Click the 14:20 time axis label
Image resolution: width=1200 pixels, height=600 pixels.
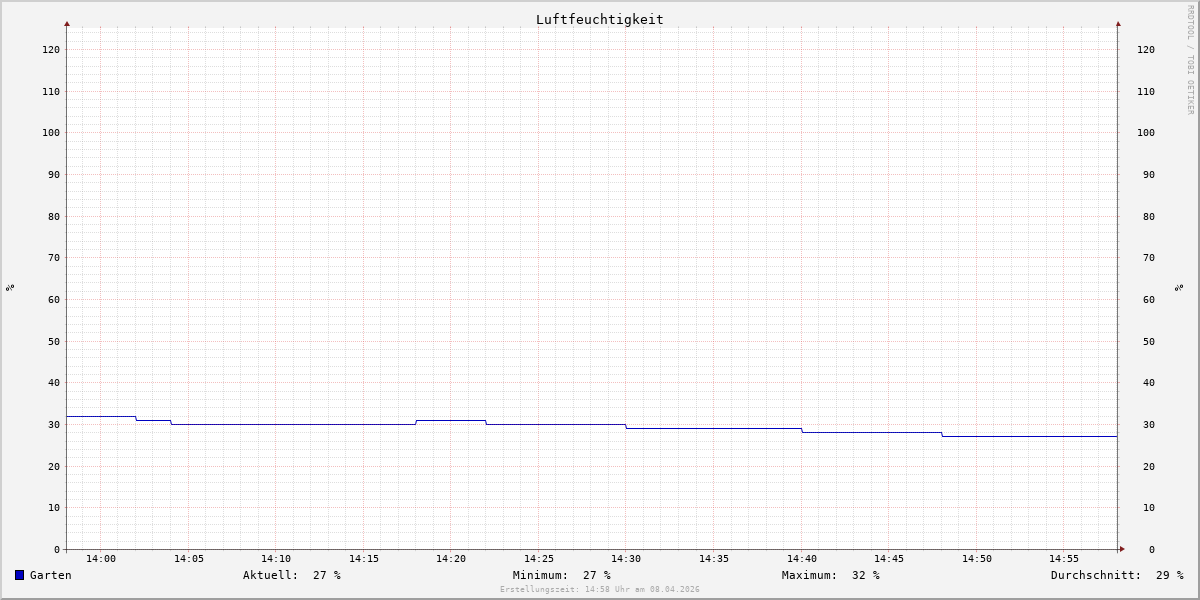point(451,559)
